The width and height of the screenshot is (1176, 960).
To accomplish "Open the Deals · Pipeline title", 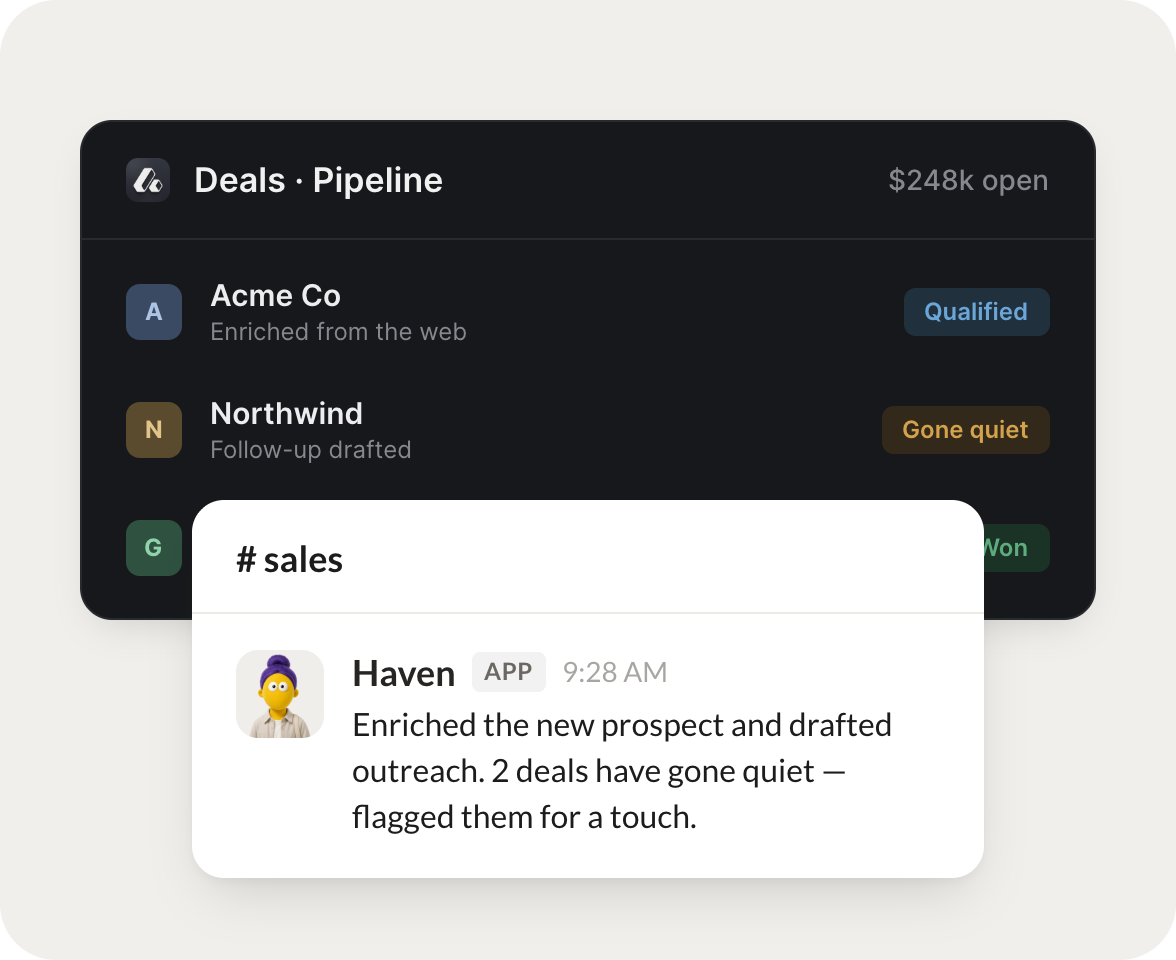I will tap(318, 180).
